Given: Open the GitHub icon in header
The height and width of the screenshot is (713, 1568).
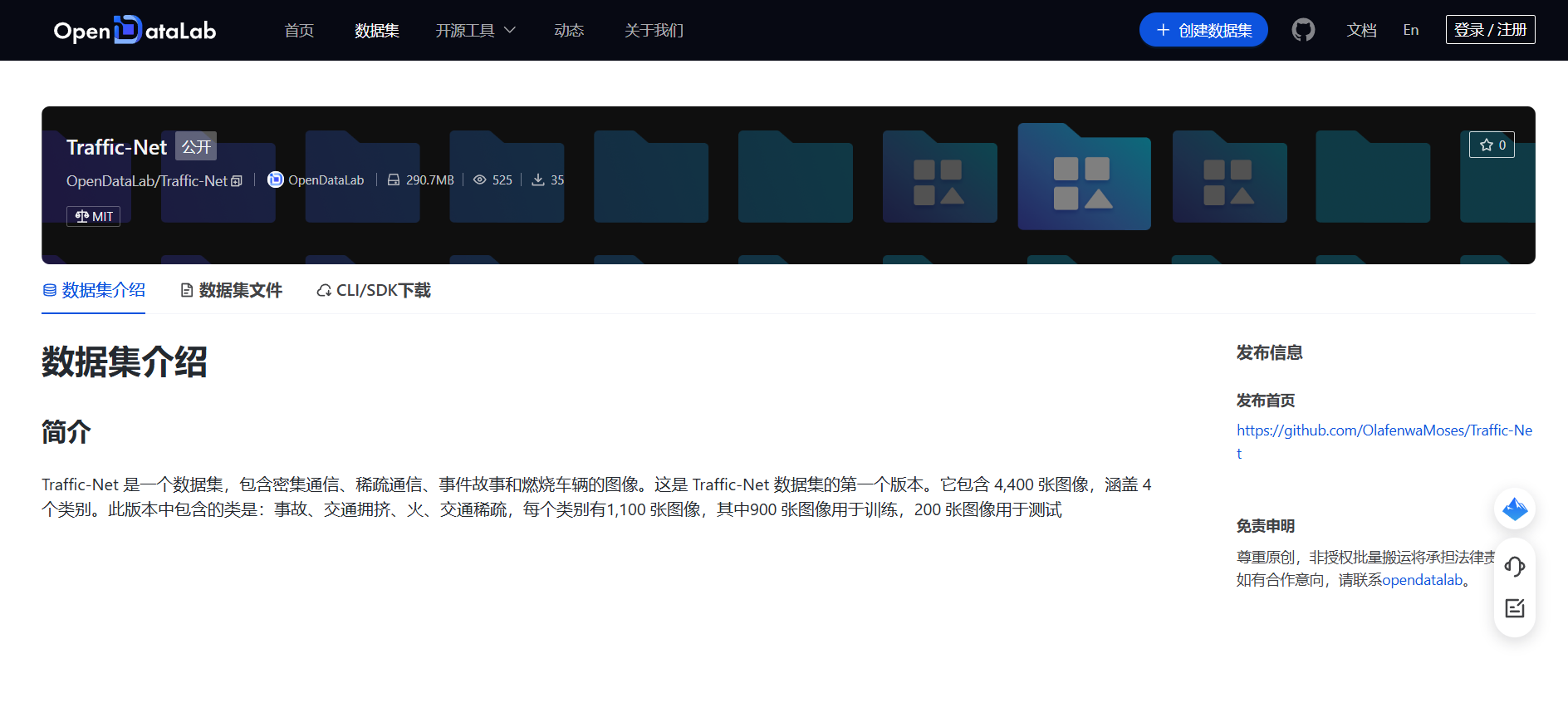Looking at the screenshot, I should tap(1303, 30).
